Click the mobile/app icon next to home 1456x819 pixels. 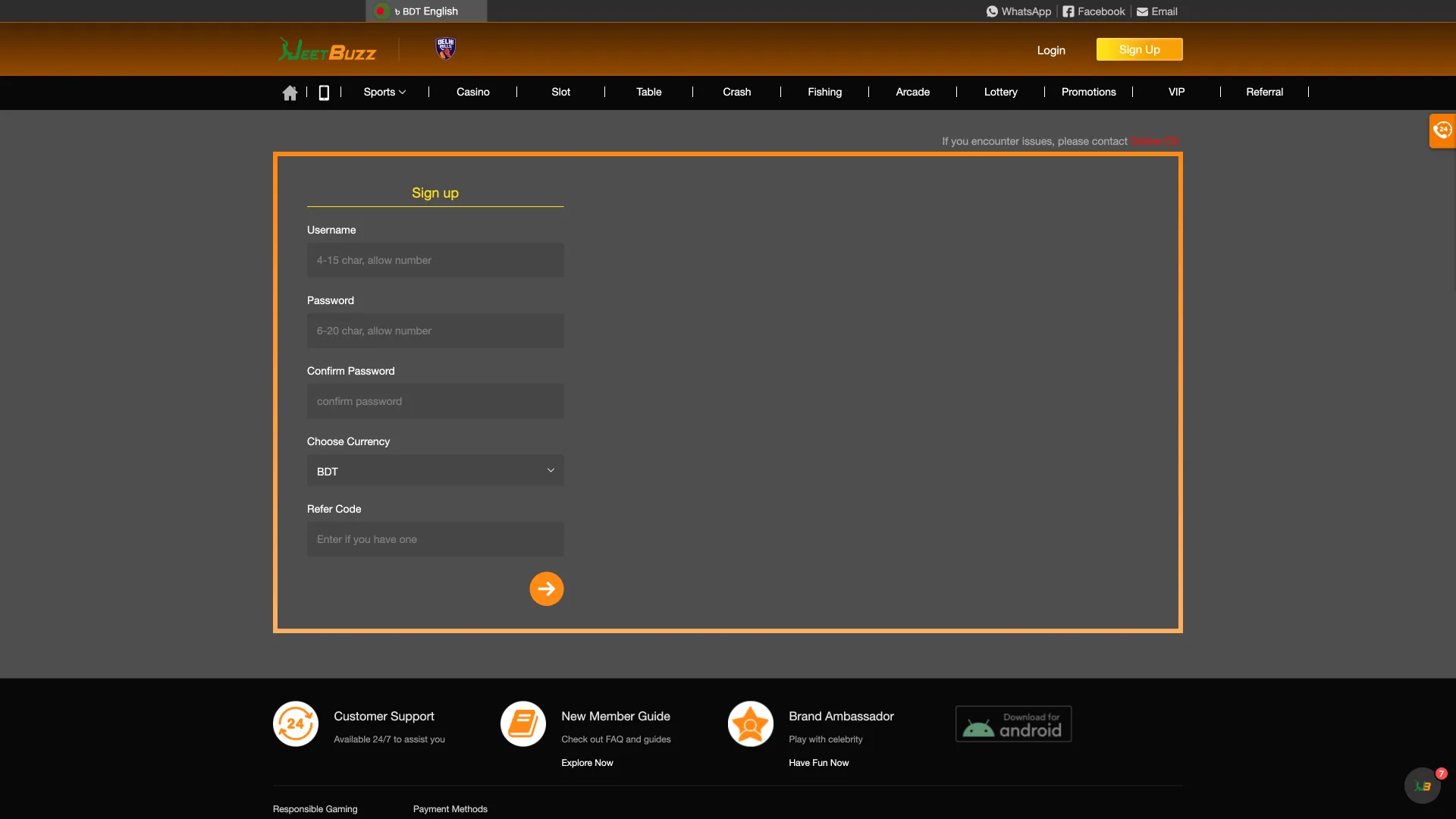(x=324, y=92)
